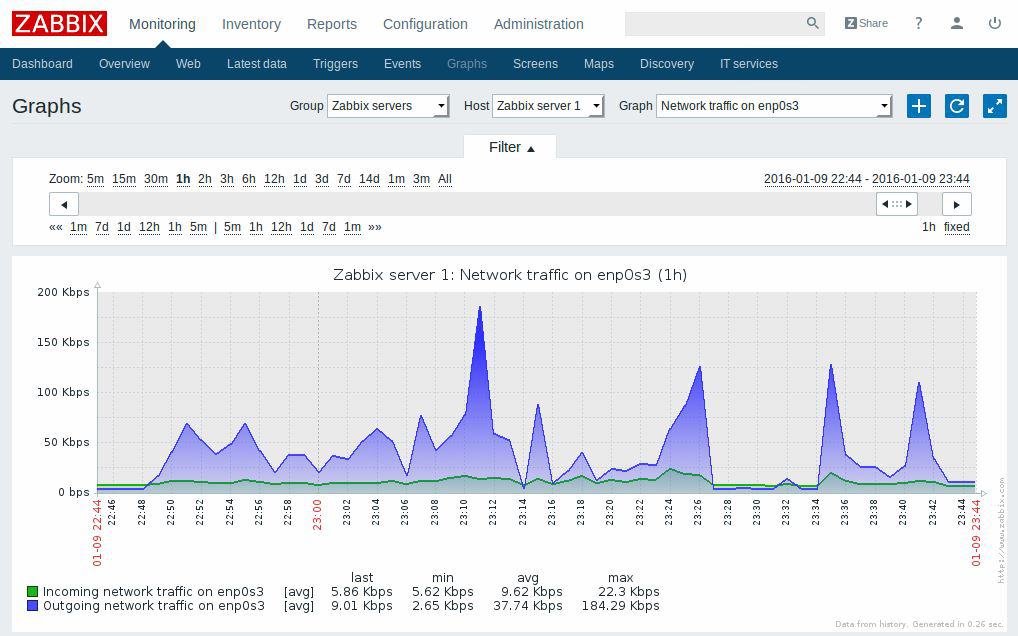Set zoom to 30m

pos(156,179)
